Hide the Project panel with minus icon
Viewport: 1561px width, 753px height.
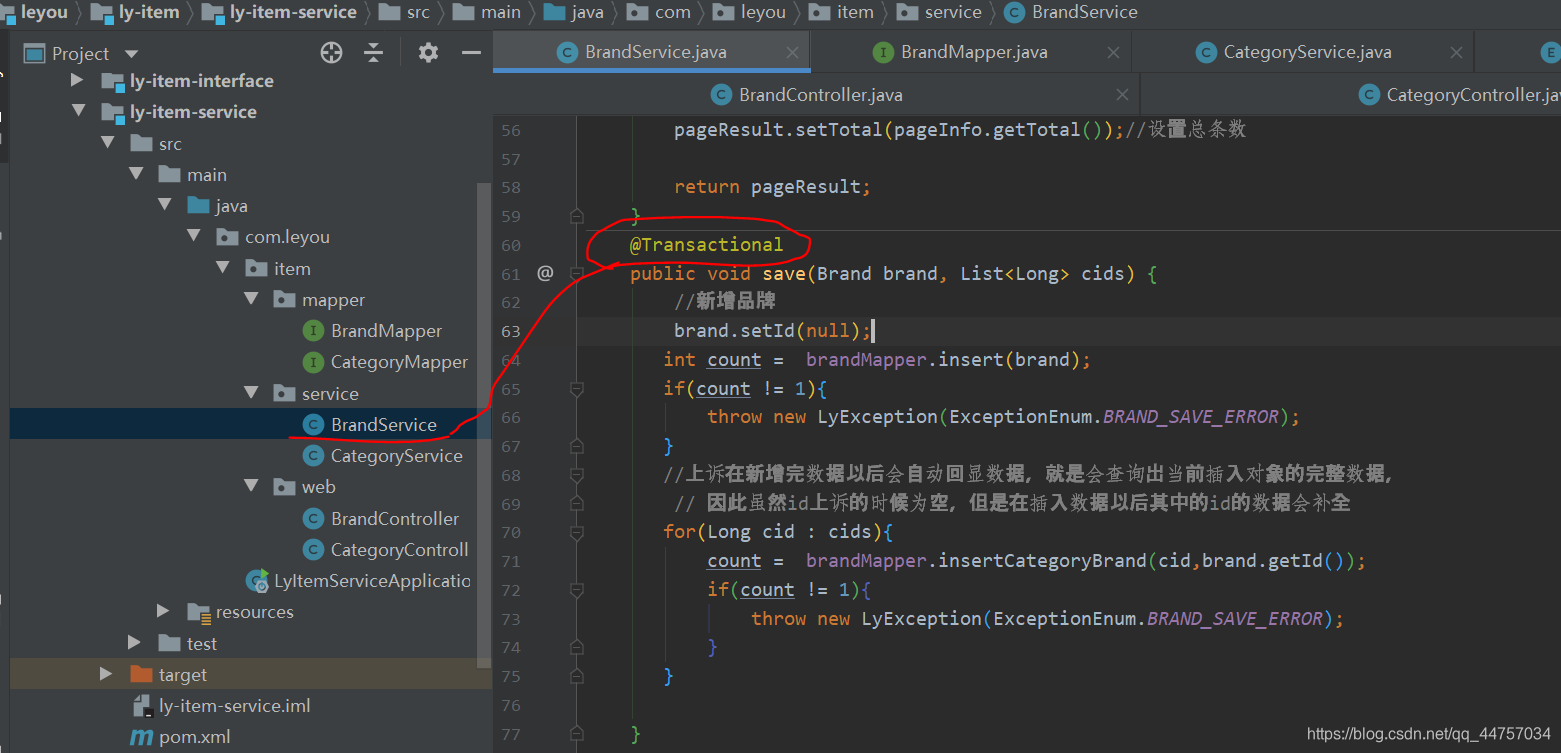471,53
